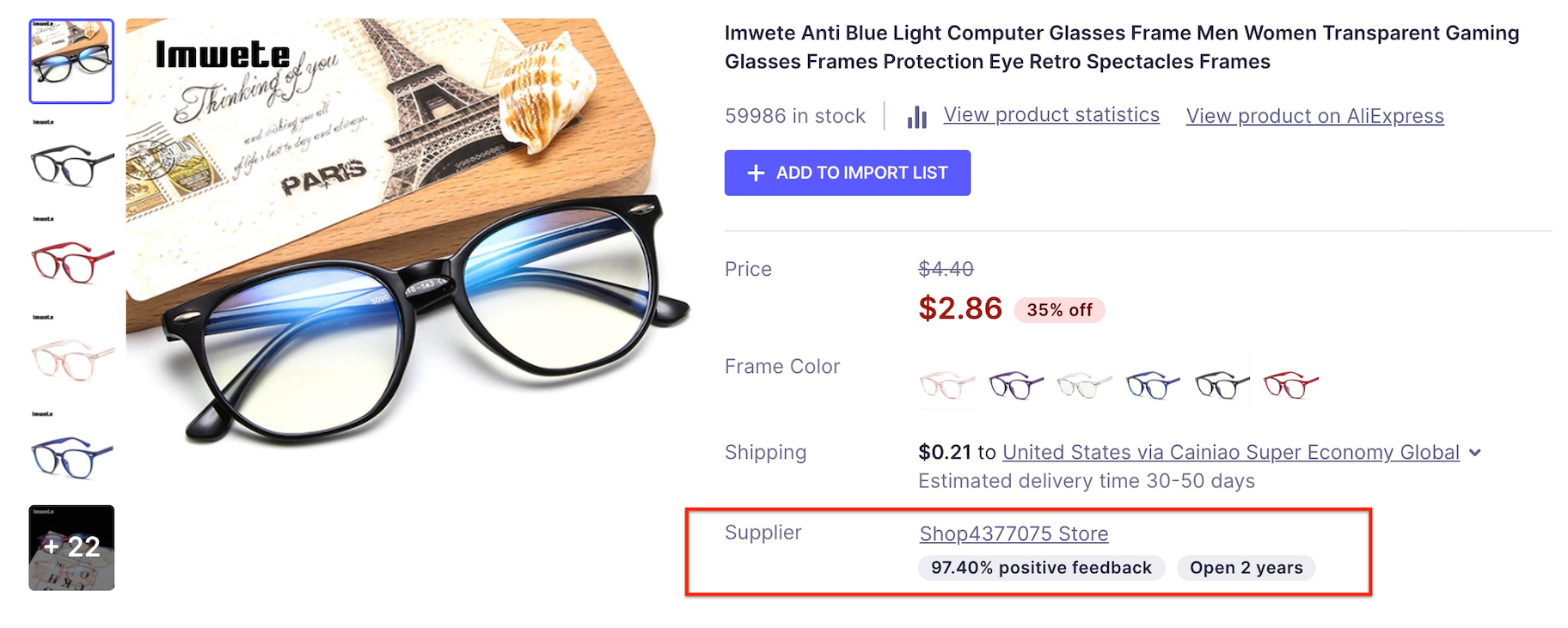
Task: Choose the pink frame color swatch
Action: coord(946,385)
